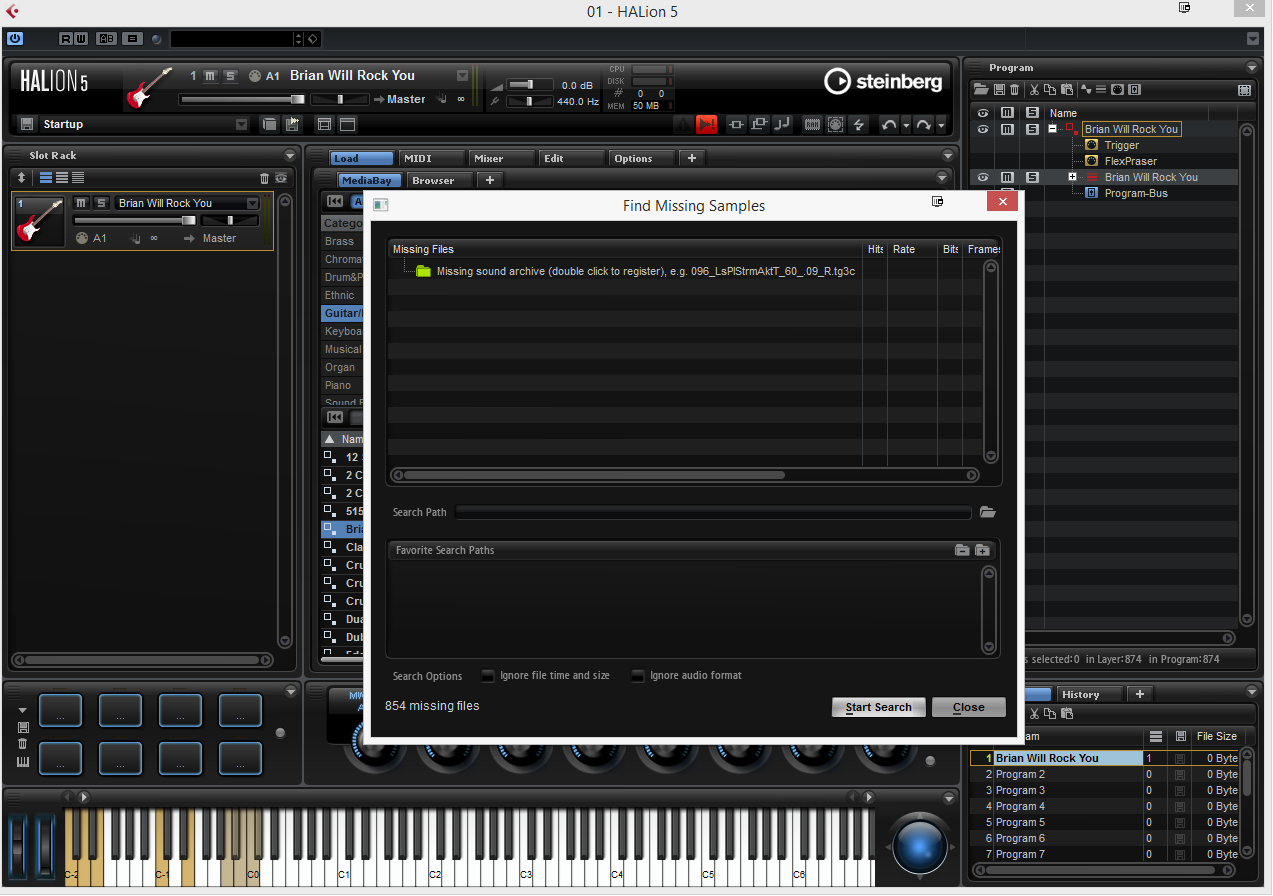Screen dimensions: 1273x896
Task: Switch to the Options tab
Action: [642, 158]
